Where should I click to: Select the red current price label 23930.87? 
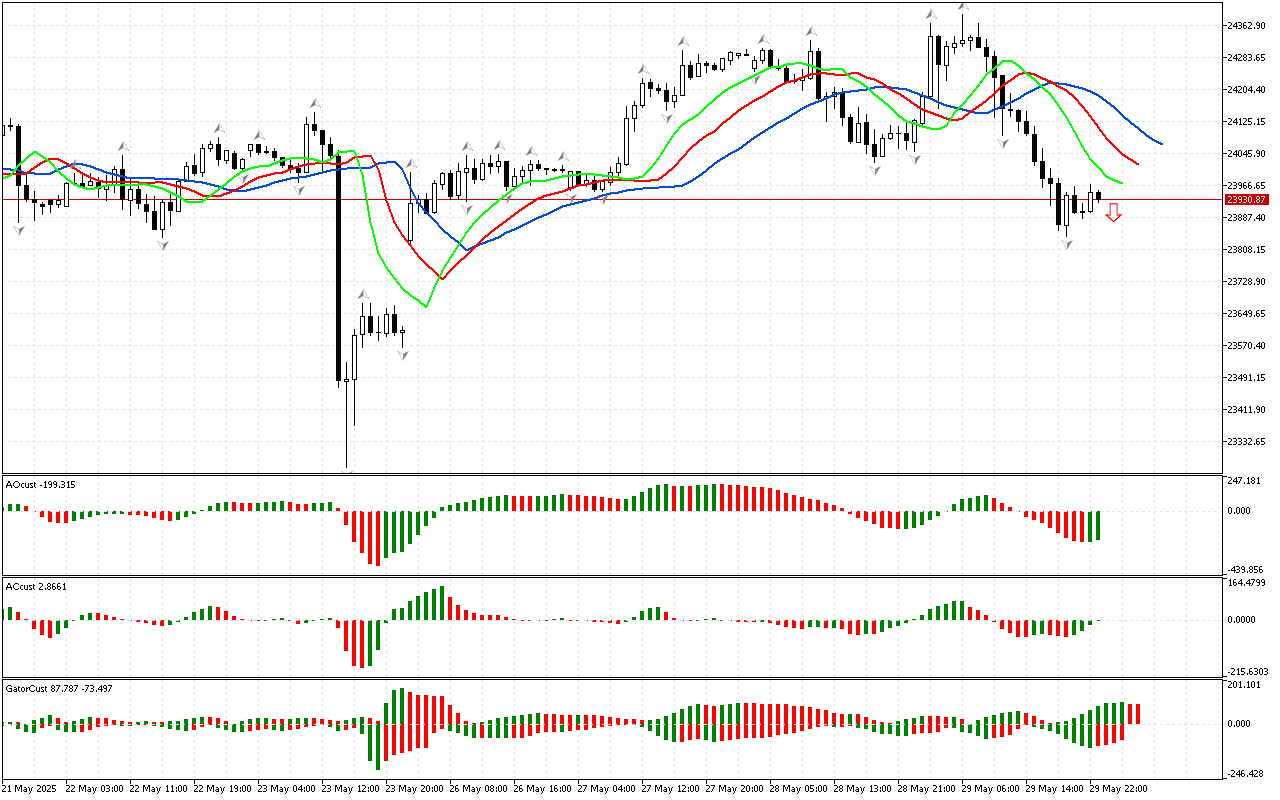[x=1246, y=200]
